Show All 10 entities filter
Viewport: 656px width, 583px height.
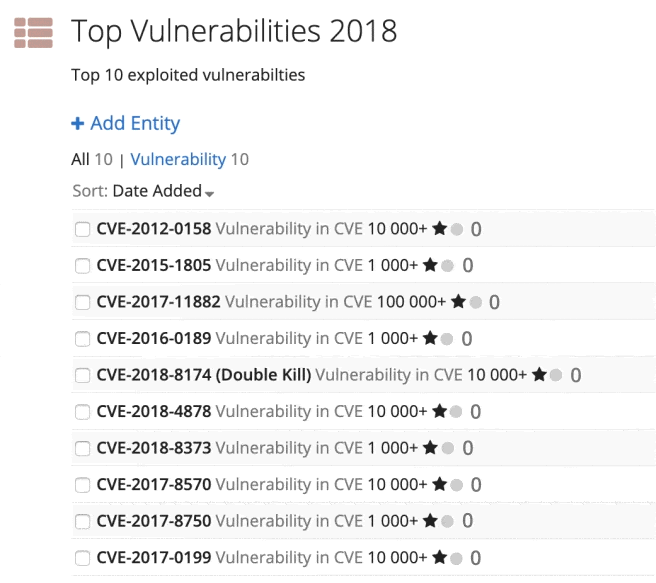click(x=91, y=159)
